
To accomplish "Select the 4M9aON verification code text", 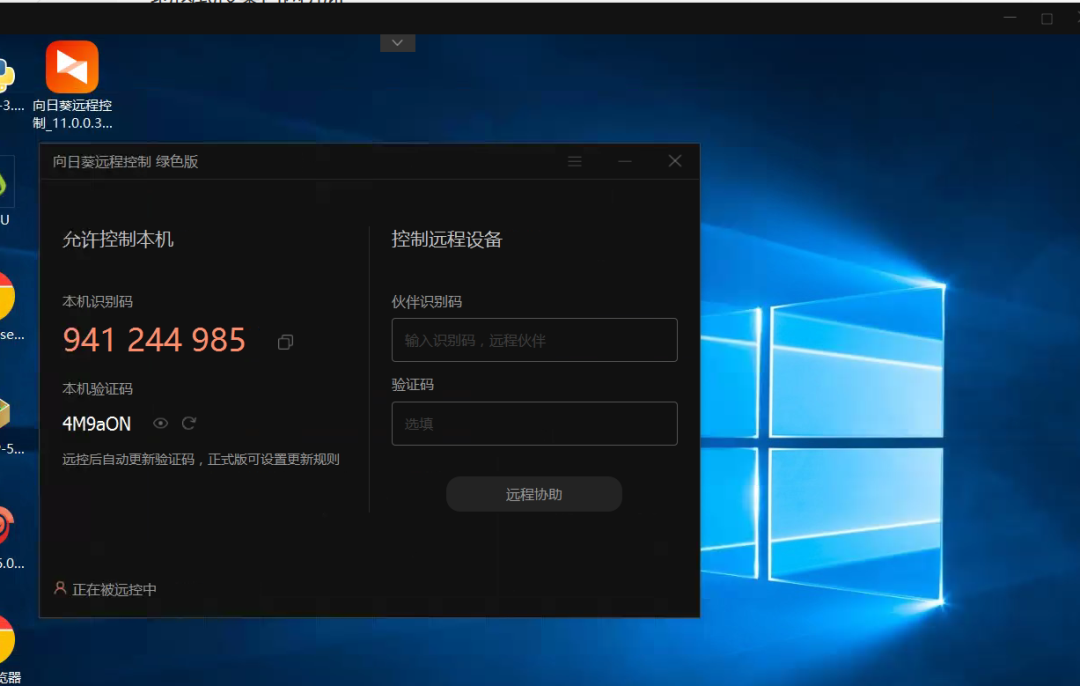I will (96, 424).
